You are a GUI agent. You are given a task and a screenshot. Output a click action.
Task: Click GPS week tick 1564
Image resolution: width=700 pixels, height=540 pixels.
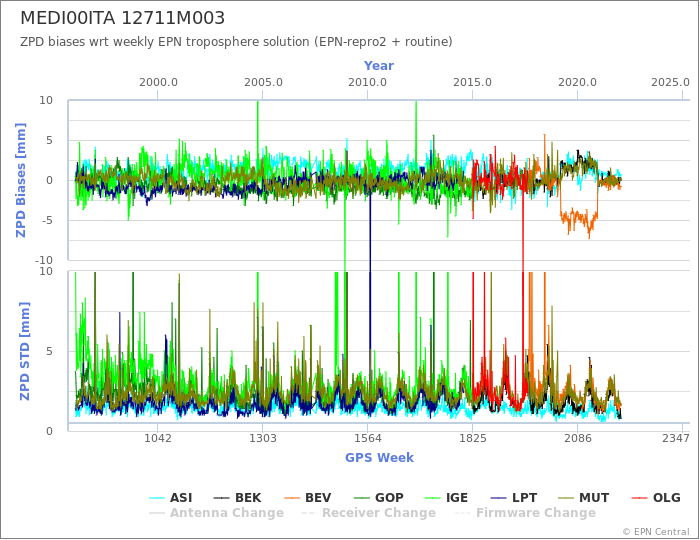[x=368, y=438]
